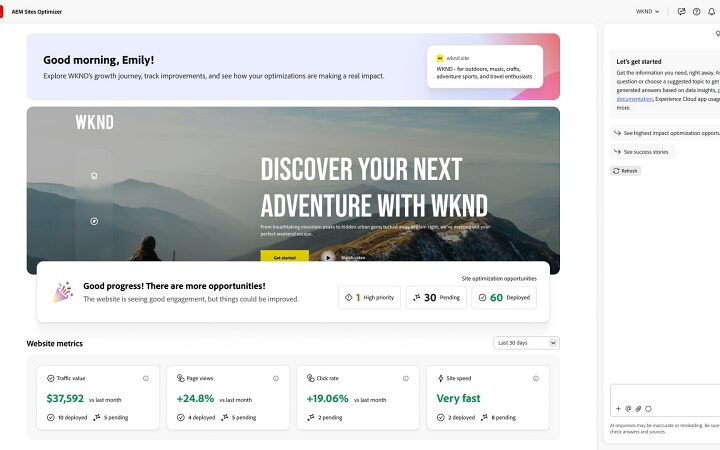Select the 1 High priority opportunities filter

click(370, 298)
